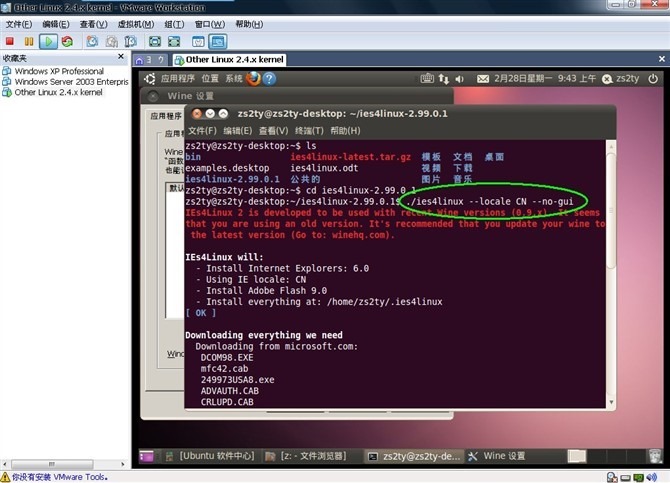Select the Other Linux 2.4.x kernel tab
The height and width of the screenshot is (483, 670).
coord(230,60)
